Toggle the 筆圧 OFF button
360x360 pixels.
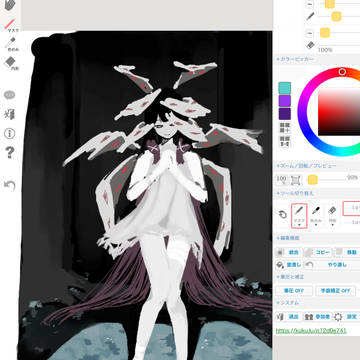(294, 291)
